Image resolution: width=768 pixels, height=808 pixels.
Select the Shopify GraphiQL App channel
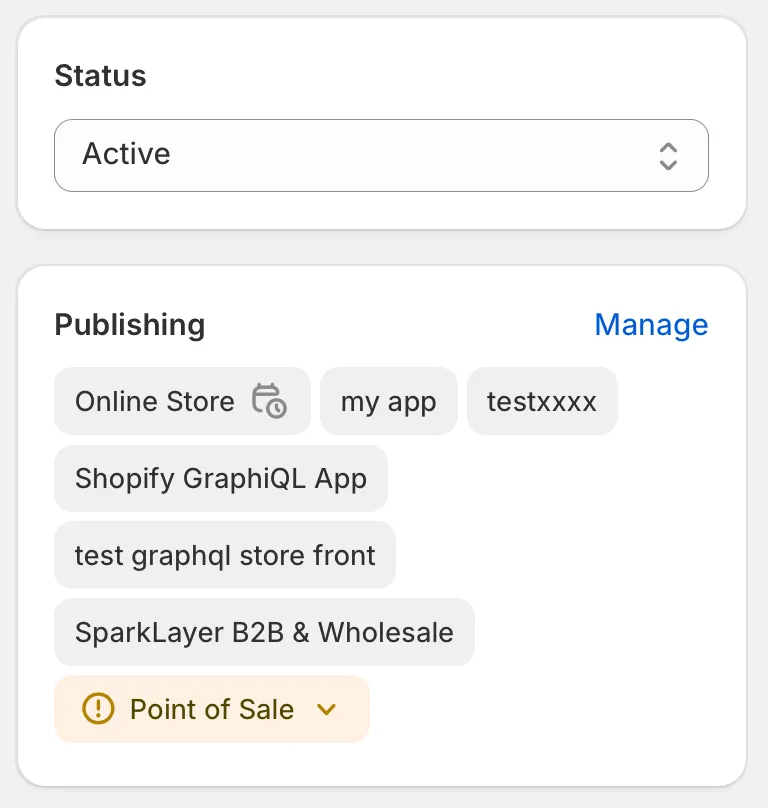[221, 478]
